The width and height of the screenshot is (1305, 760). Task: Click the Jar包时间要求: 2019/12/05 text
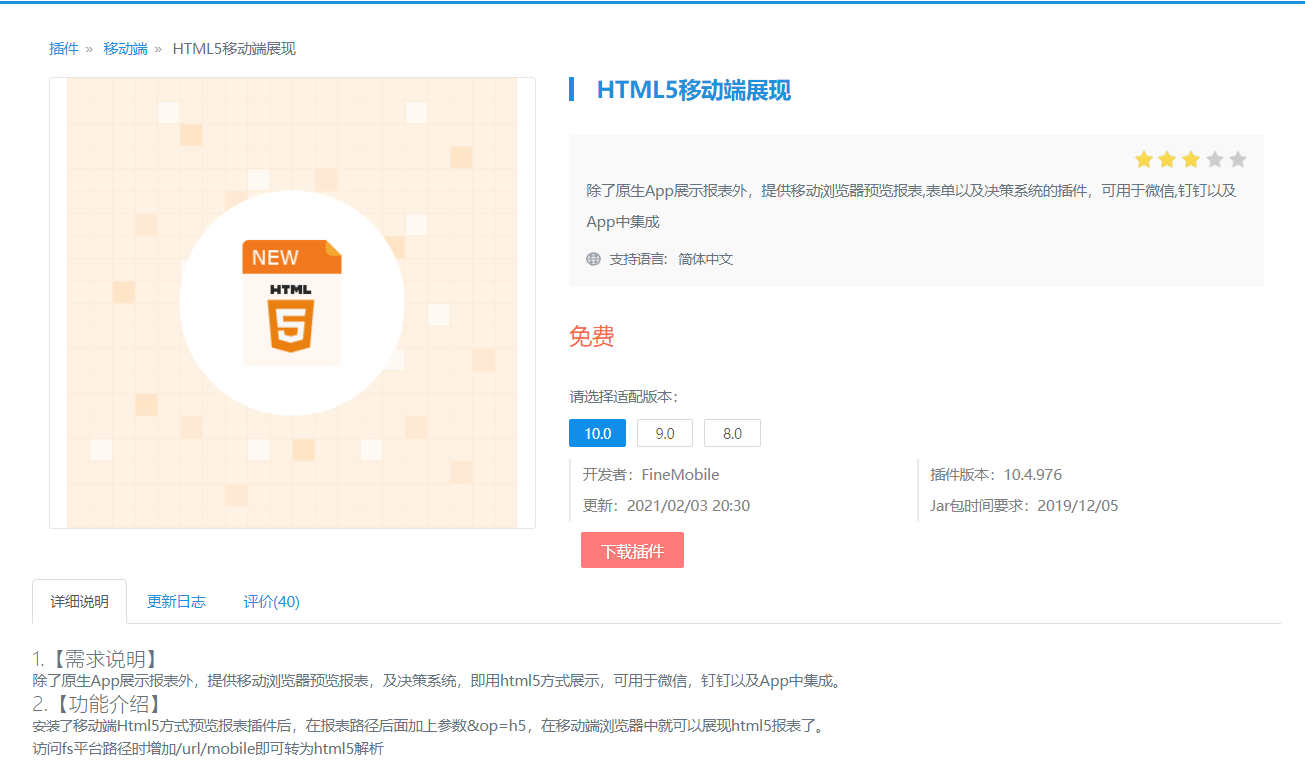[x=1024, y=505]
